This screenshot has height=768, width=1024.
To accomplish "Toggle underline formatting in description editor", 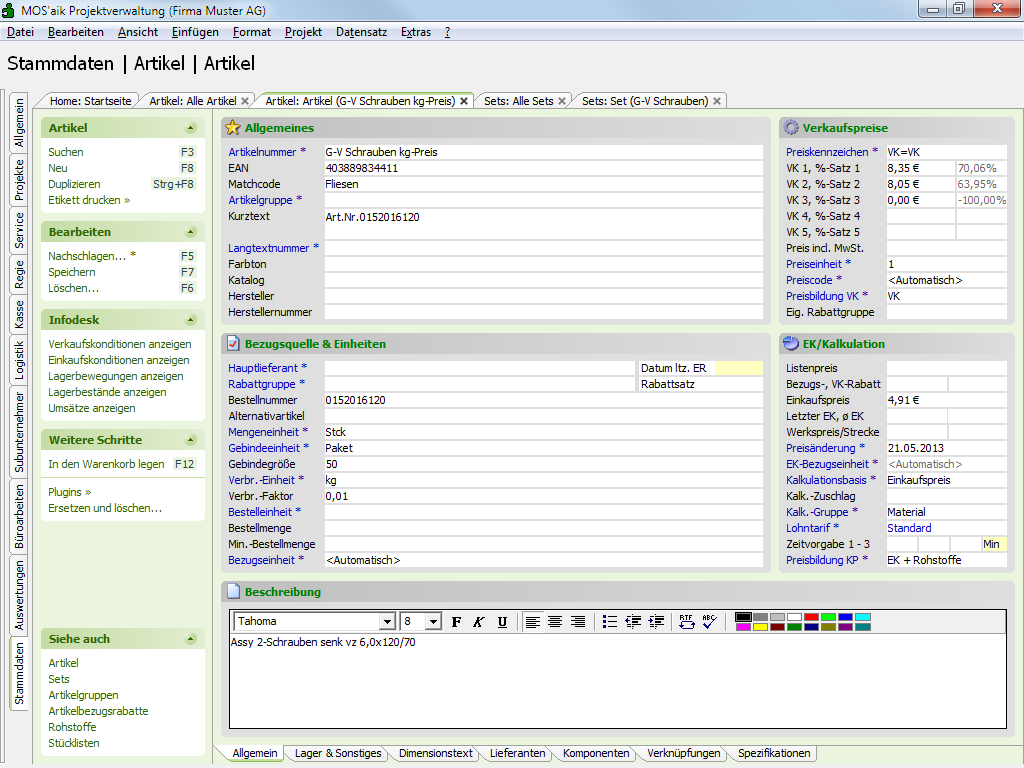I will click(502, 622).
